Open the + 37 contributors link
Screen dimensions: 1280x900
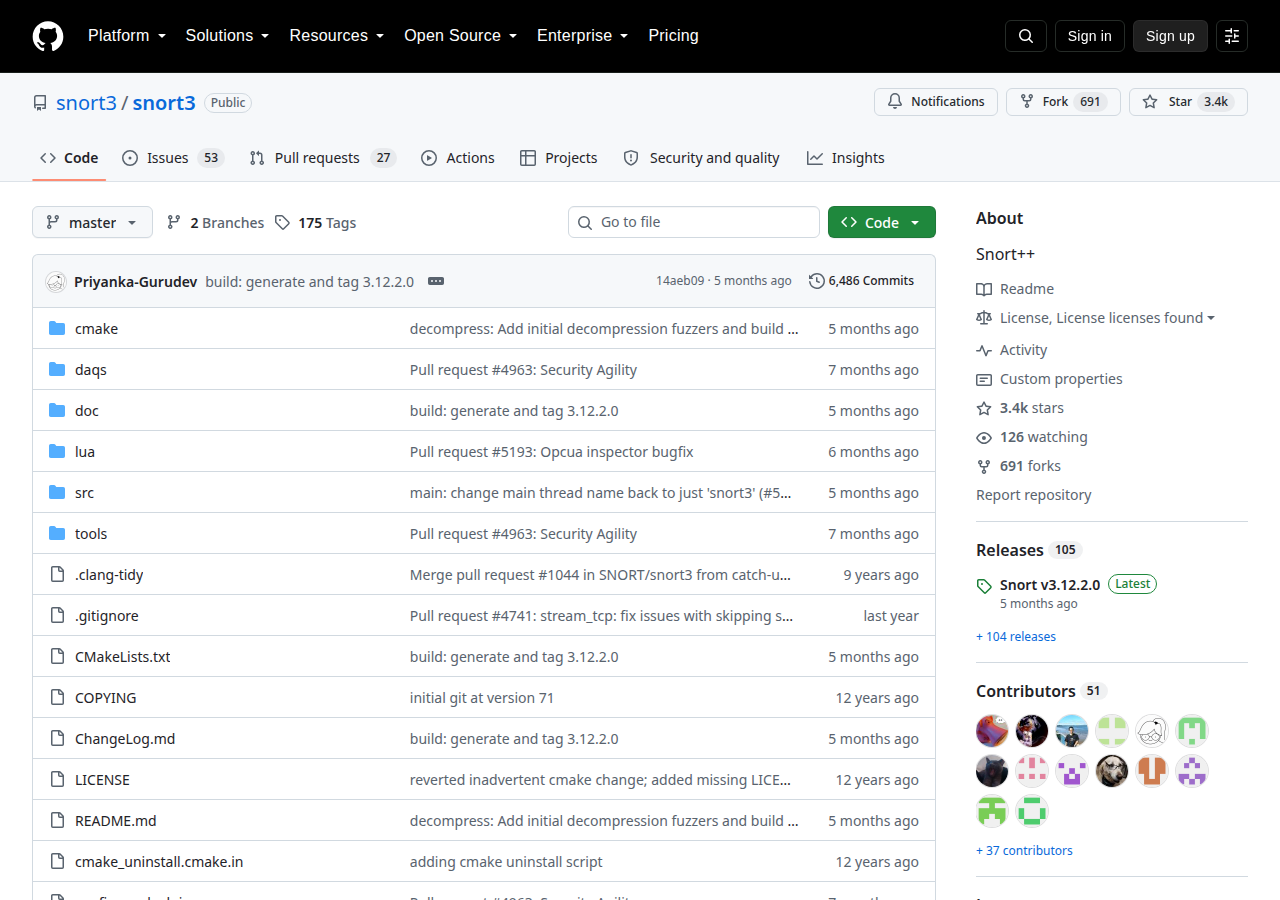pos(1024,851)
